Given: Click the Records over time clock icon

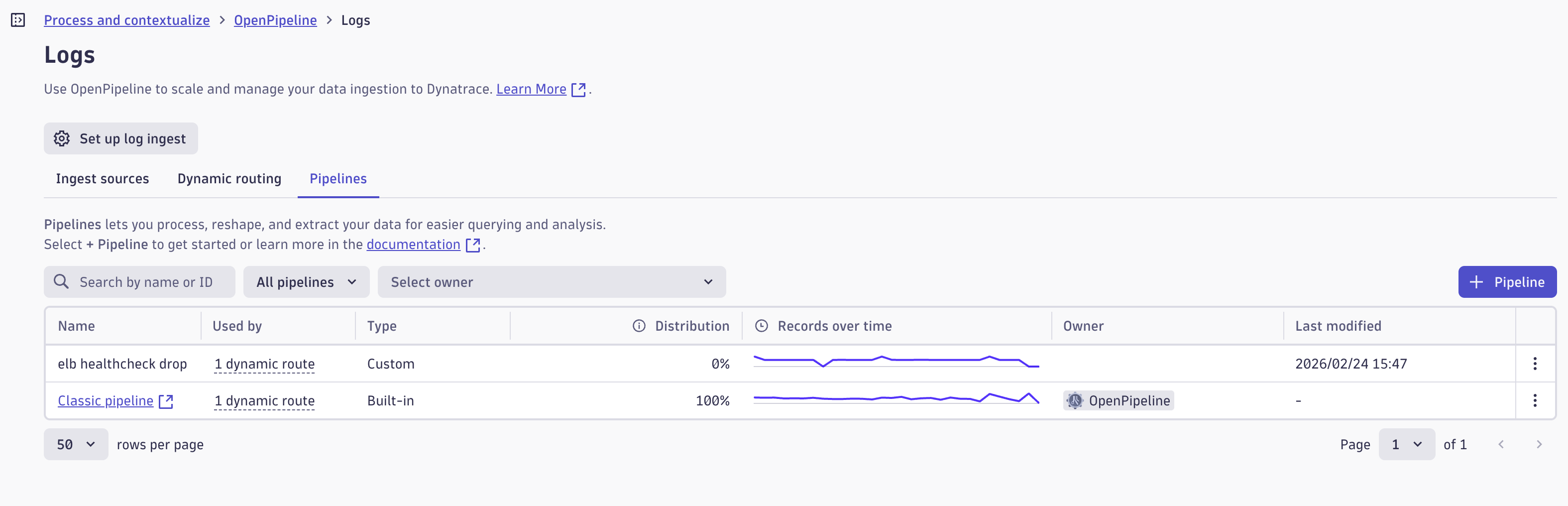Looking at the screenshot, I should 761,326.
